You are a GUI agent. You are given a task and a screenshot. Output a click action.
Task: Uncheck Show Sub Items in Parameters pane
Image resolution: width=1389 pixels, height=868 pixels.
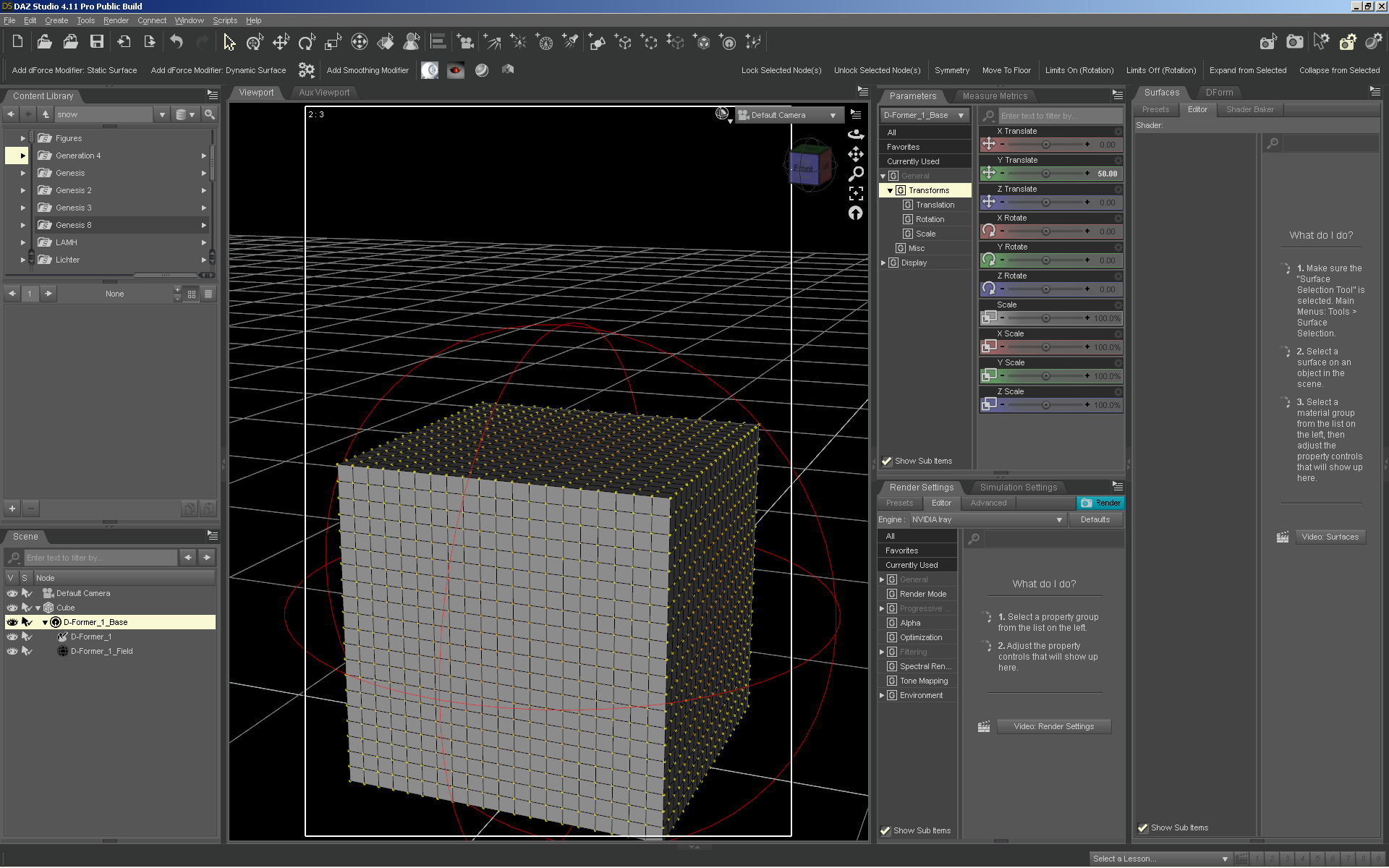point(887,461)
